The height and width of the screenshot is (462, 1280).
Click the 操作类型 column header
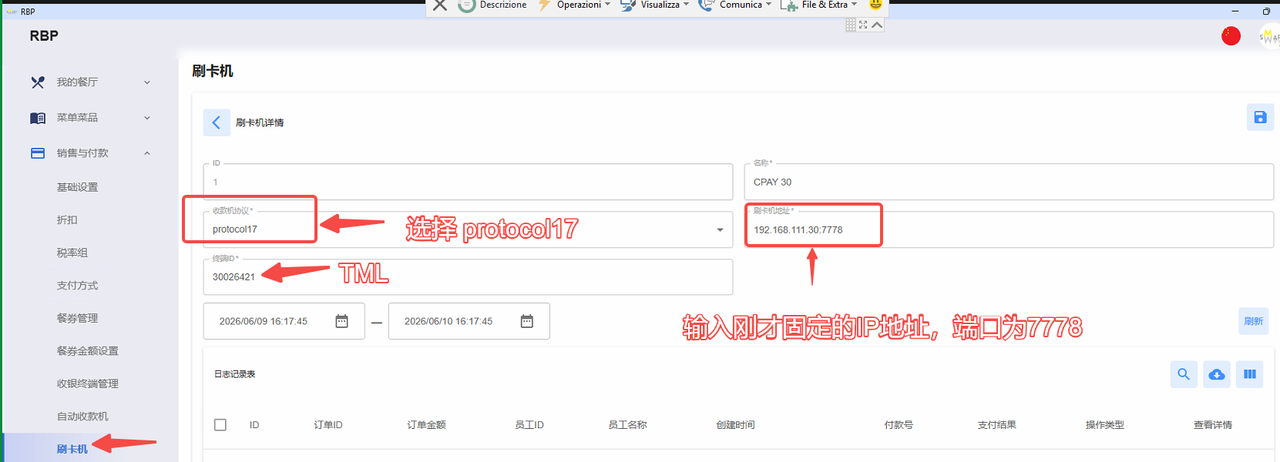1105,425
